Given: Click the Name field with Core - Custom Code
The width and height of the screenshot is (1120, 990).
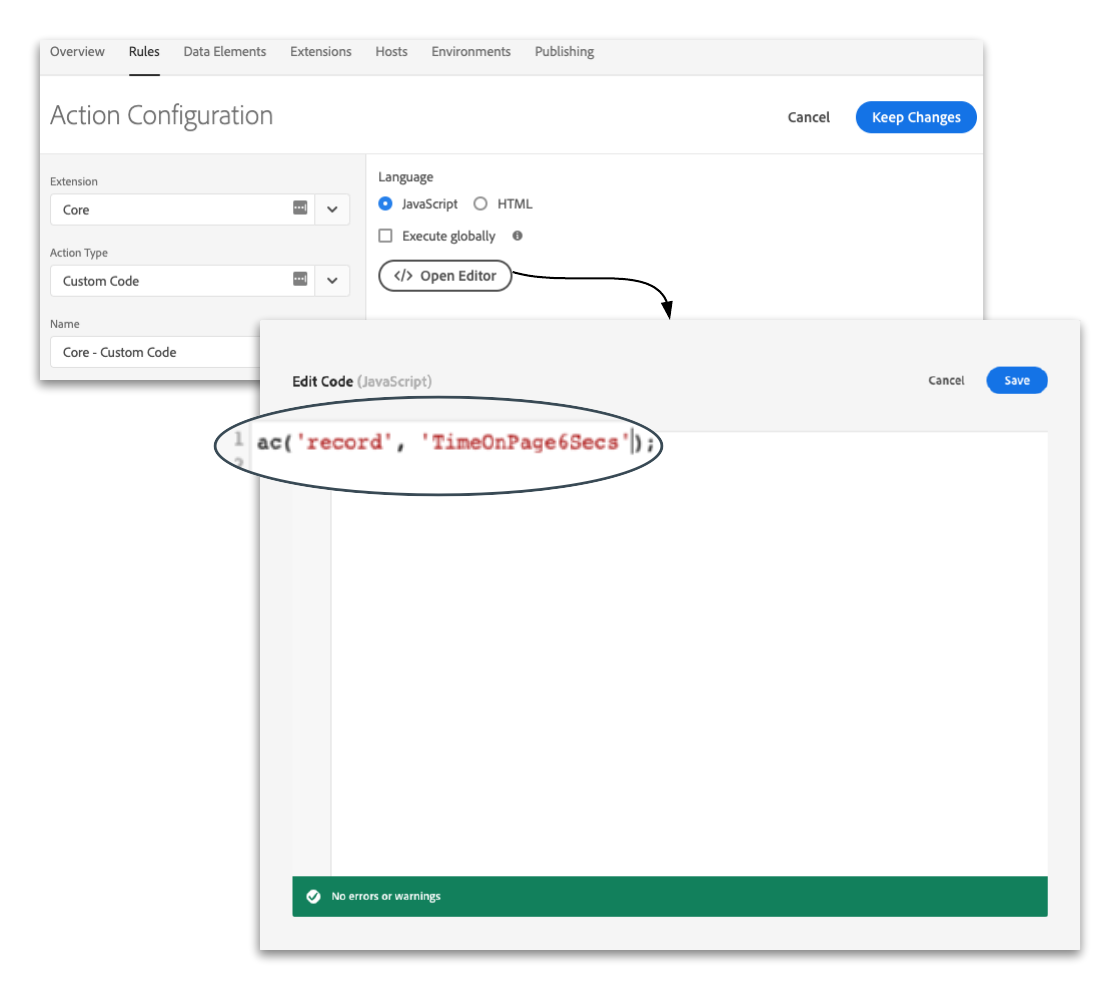Looking at the screenshot, I should click(x=155, y=352).
